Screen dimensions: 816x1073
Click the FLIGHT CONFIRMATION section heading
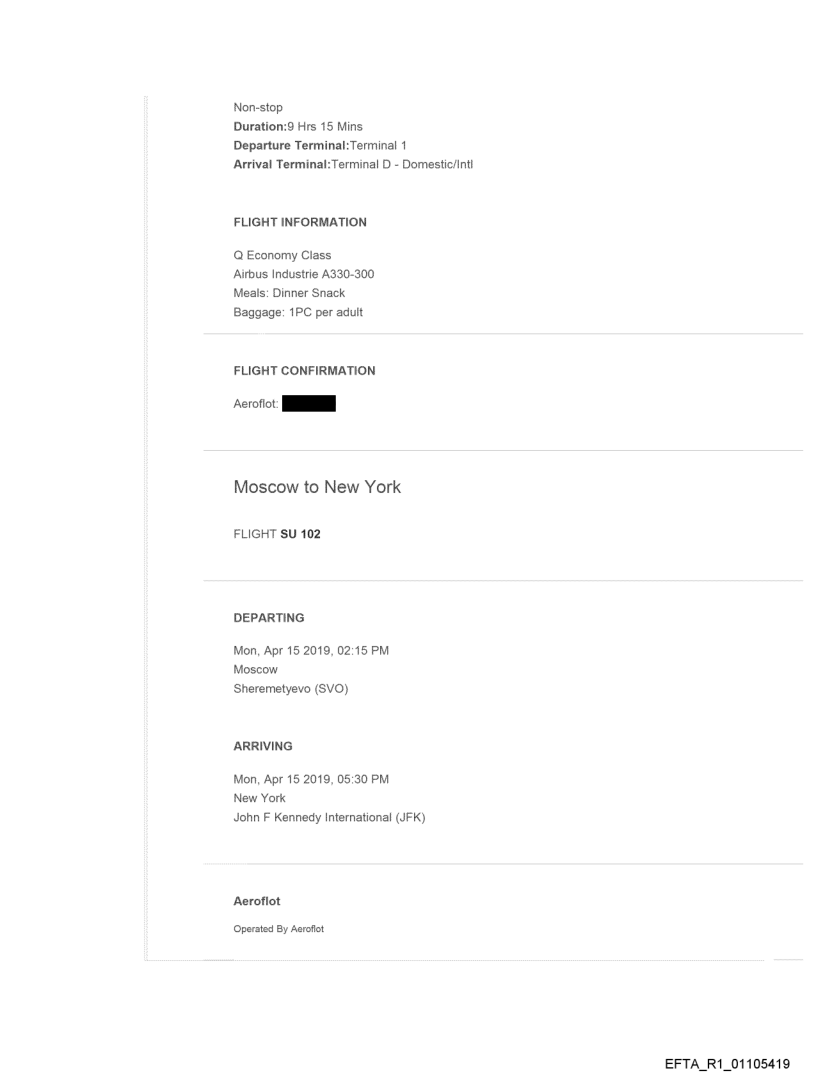click(304, 371)
